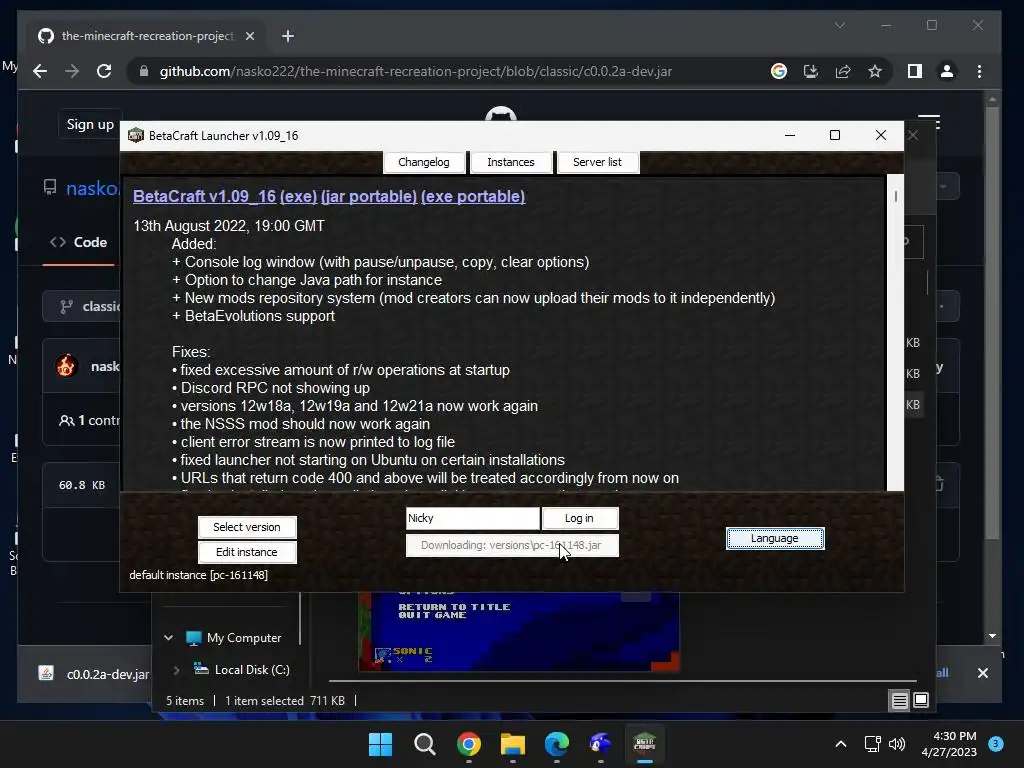
Task: Open Microsoft Edge from the taskbar
Action: click(x=556, y=744)
